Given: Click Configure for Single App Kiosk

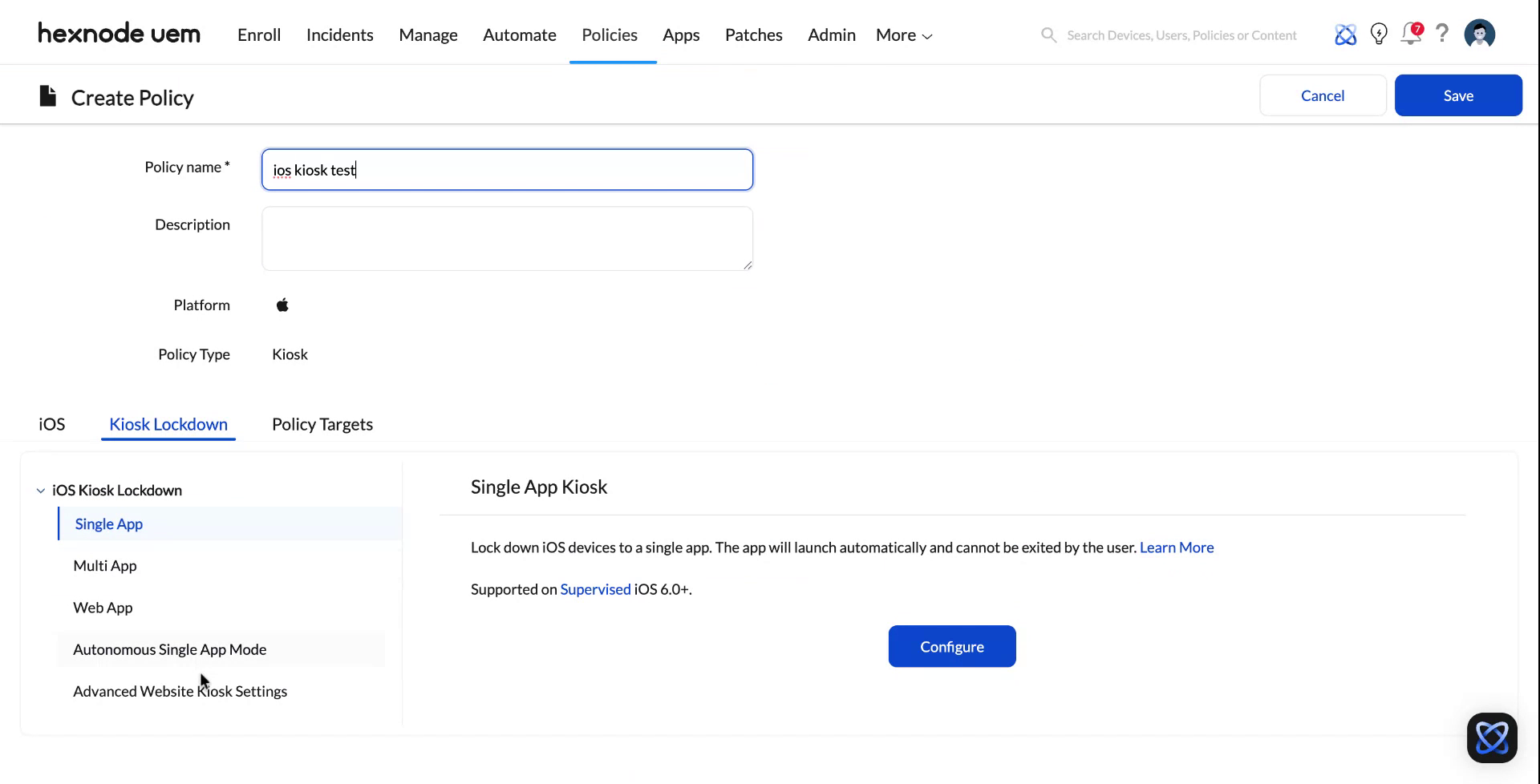Looking at the screenshot, I should tap(952, 646).
